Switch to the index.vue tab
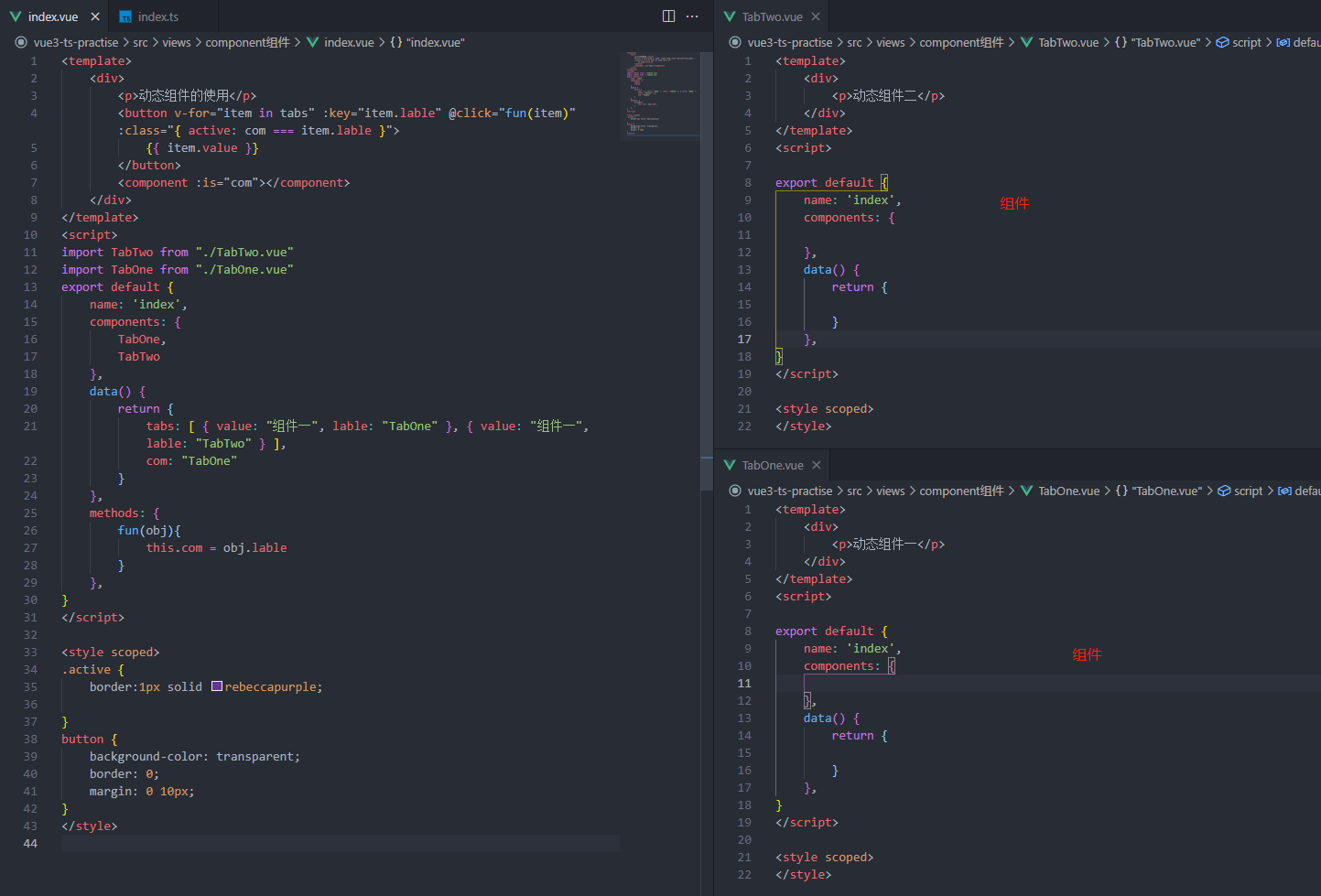1321x896 pixels. pyautogui.click(x=53, y=16)
